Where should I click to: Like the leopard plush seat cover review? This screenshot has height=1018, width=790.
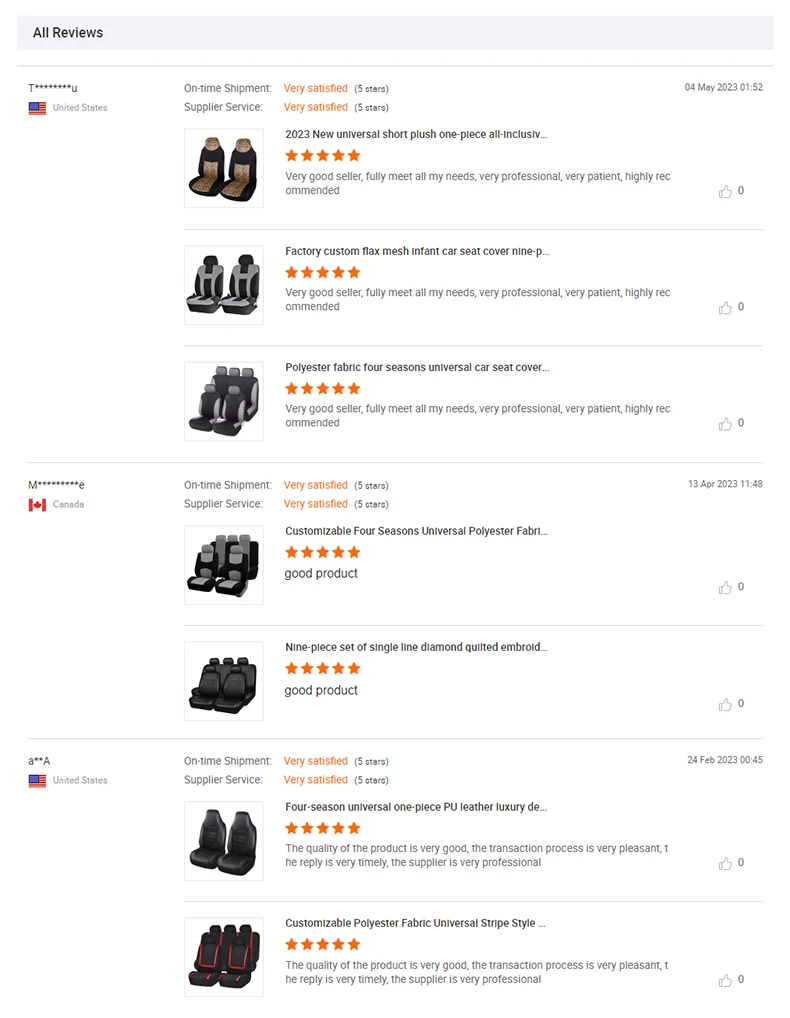pos(725,192)
